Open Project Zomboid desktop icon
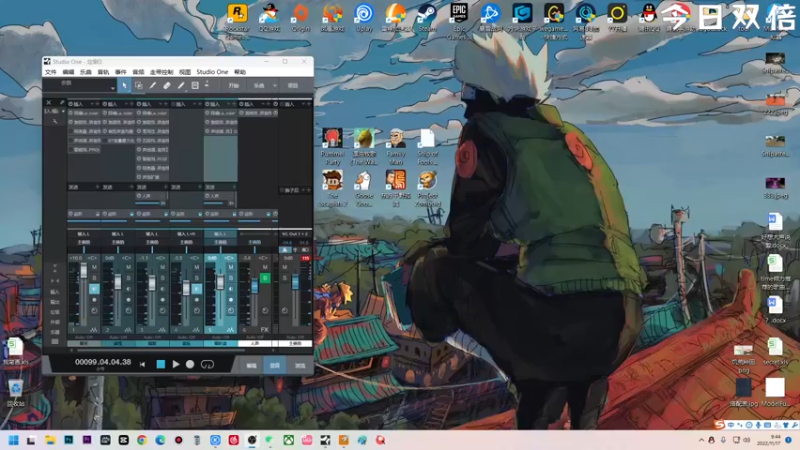The image size is (800, 450). pyautogui.click(x=428, y=189)
